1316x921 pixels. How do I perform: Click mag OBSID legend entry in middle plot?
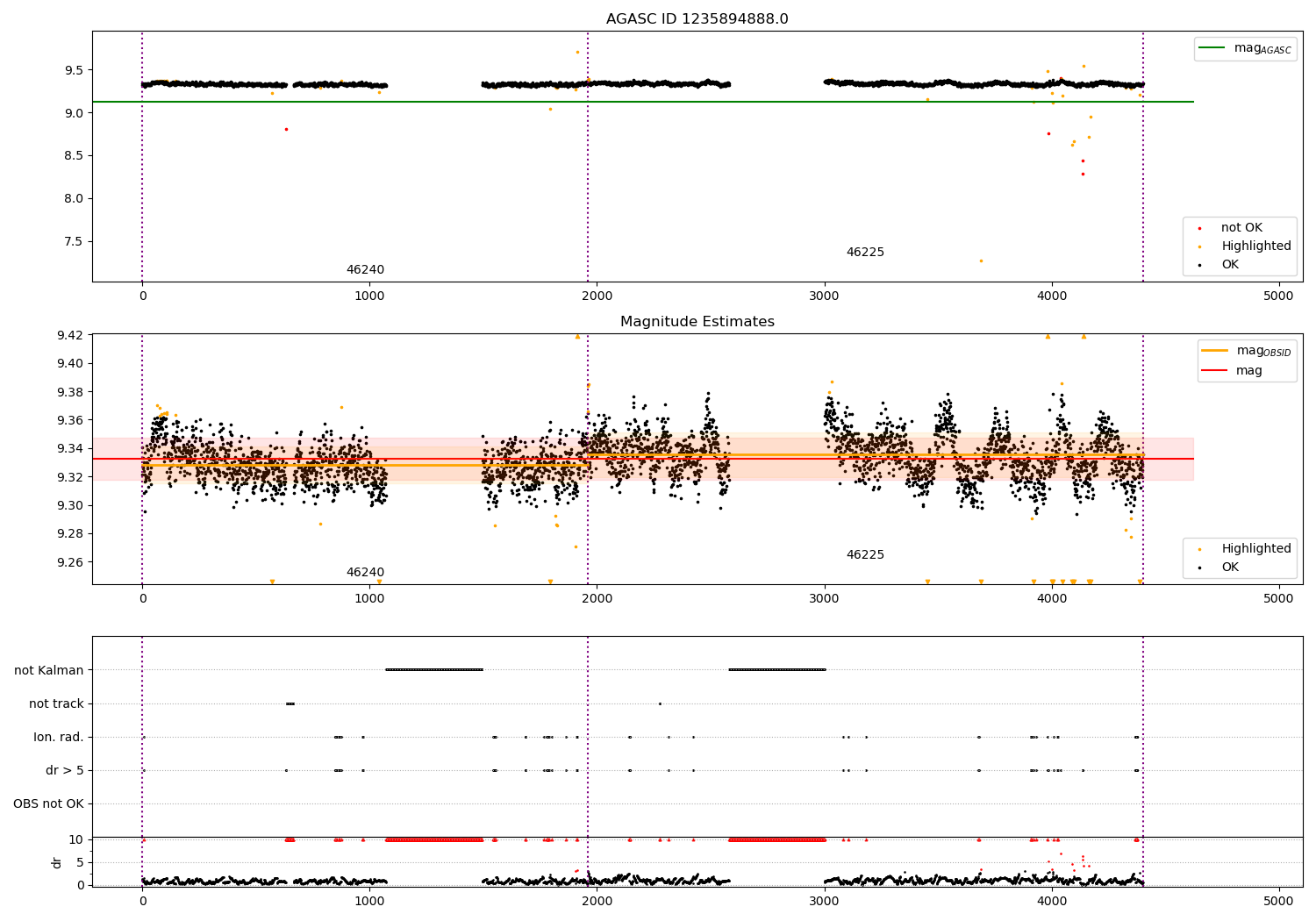click(x=1247, y=351)
